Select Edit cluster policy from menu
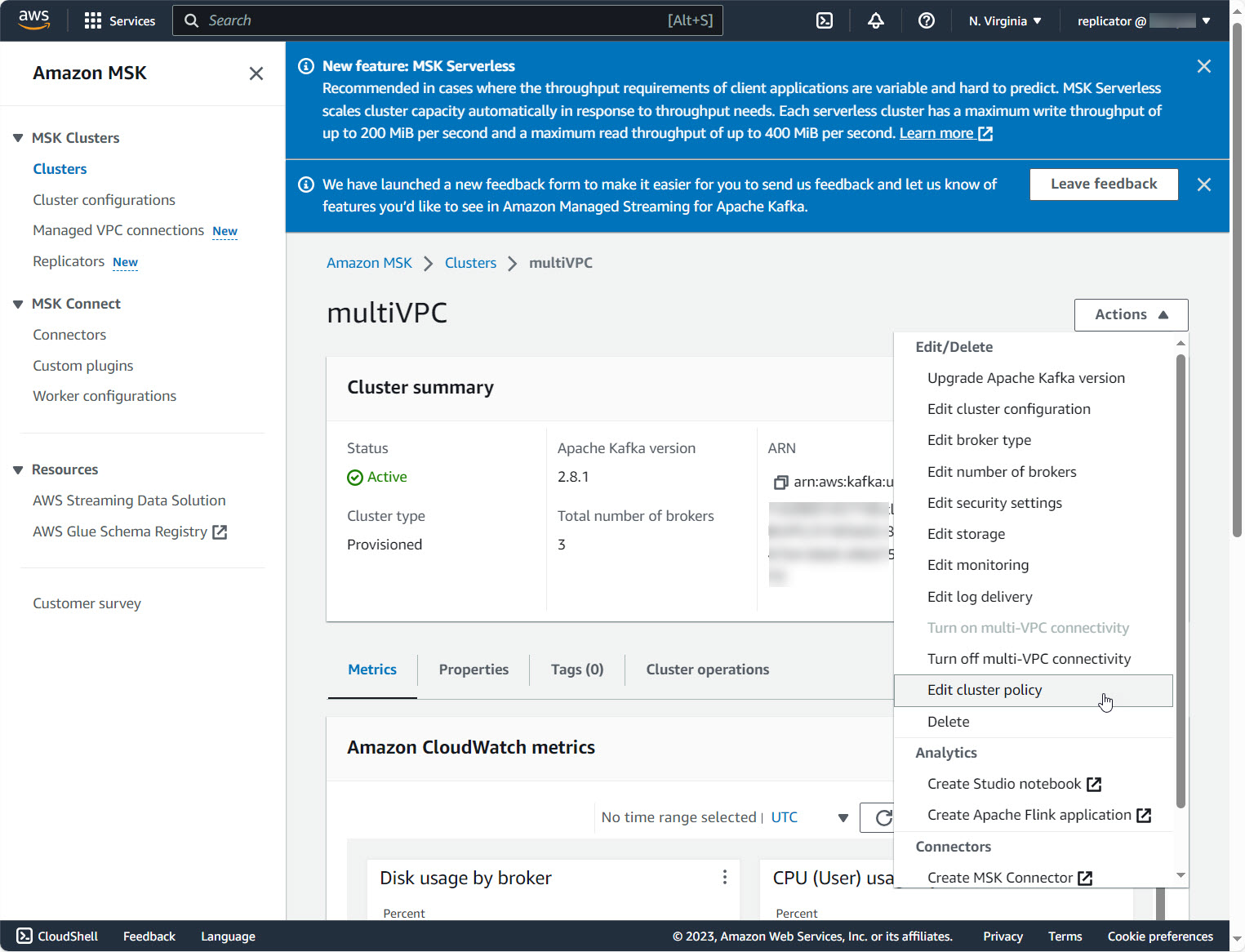 click(x=984, y=690)
